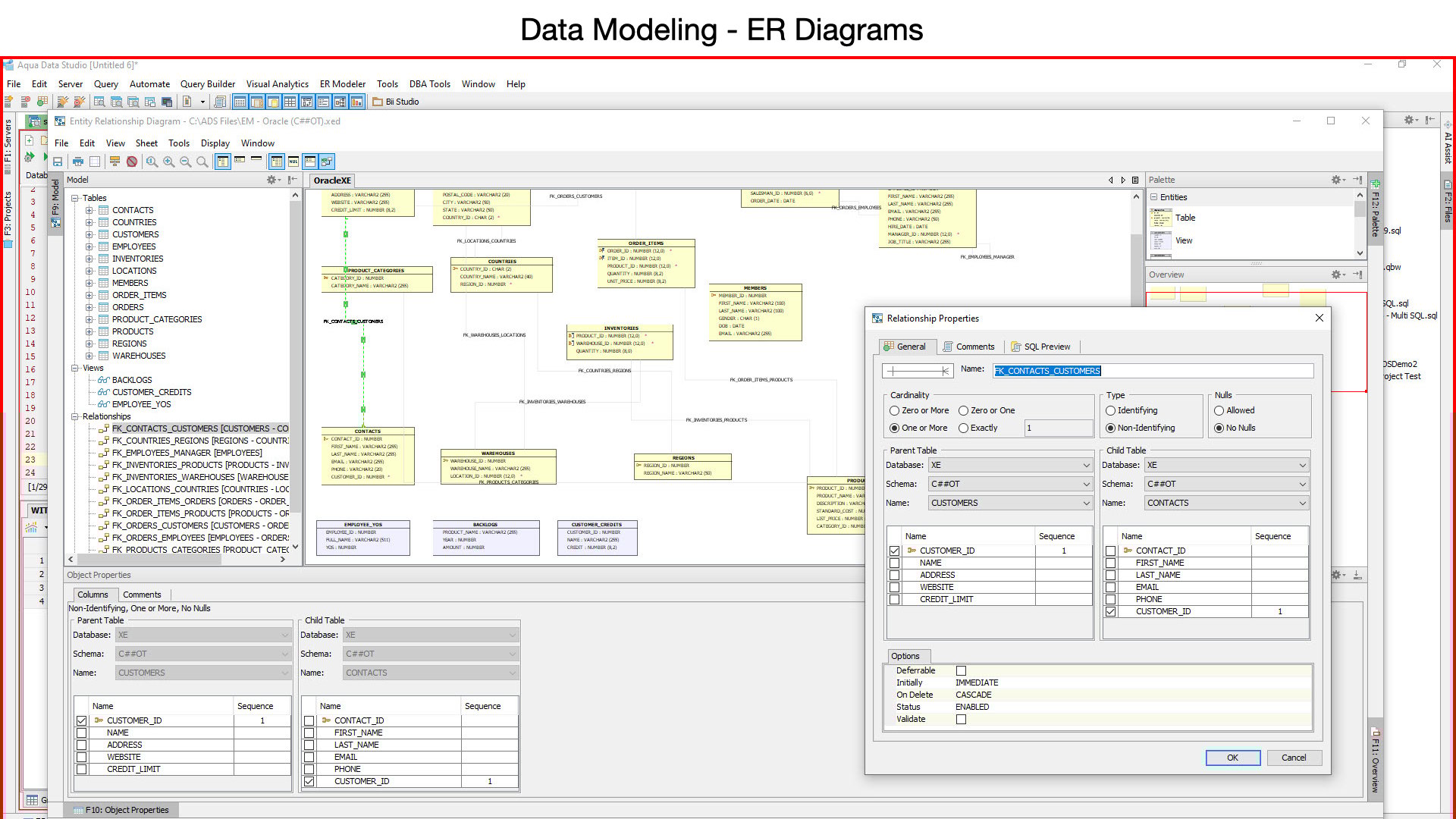Screen dimensions: 1456x819
Task: Open the DBA Tools menu
Action: (x=429, y=84)
